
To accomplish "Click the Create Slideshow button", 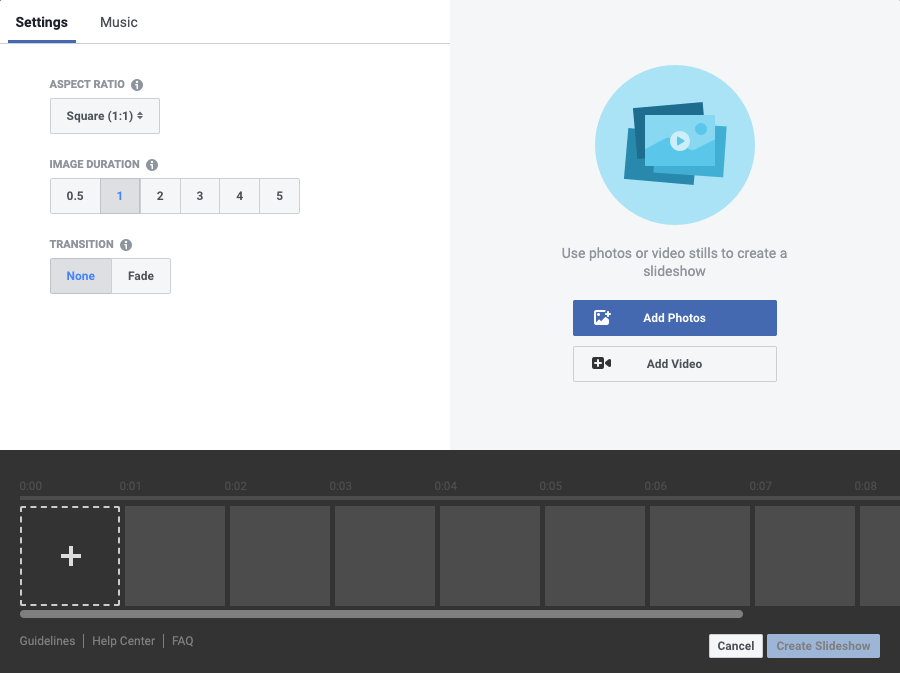I will (823, 646).
